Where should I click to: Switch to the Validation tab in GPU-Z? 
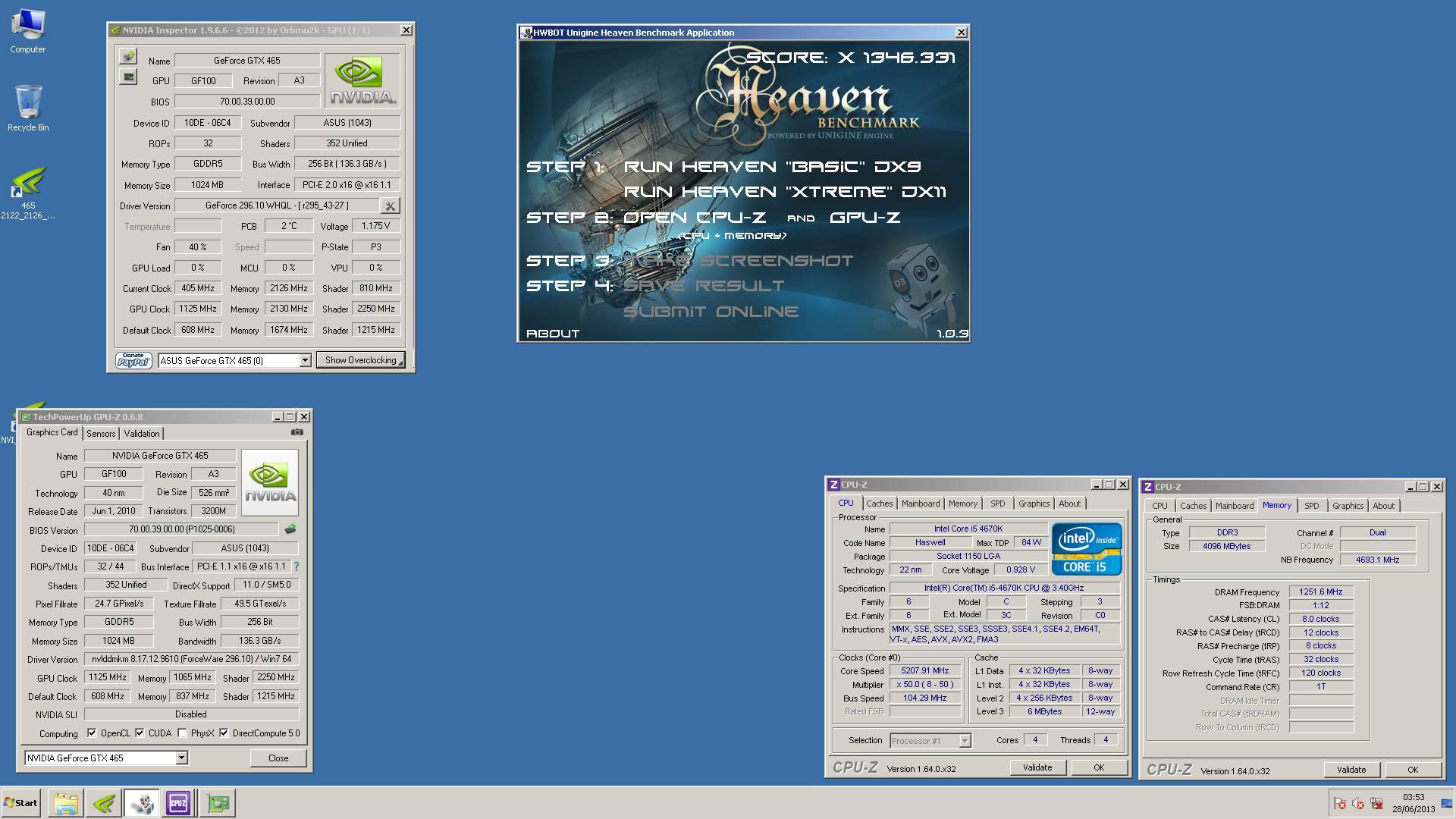tap(142, 434)
